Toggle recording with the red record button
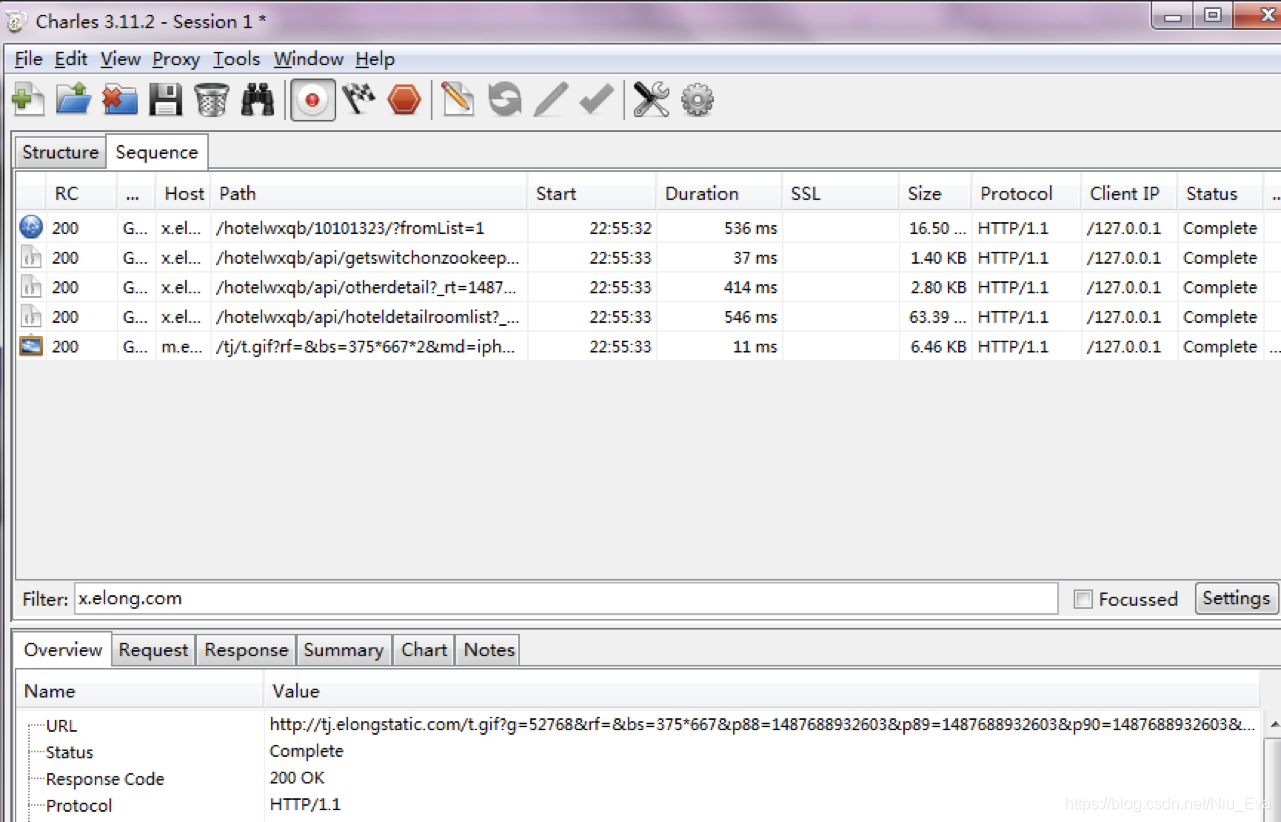 point(313,100)
